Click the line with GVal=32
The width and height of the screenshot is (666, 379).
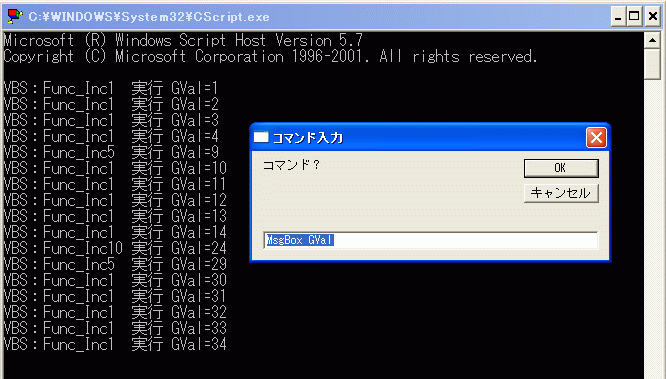tap(115, 312)
